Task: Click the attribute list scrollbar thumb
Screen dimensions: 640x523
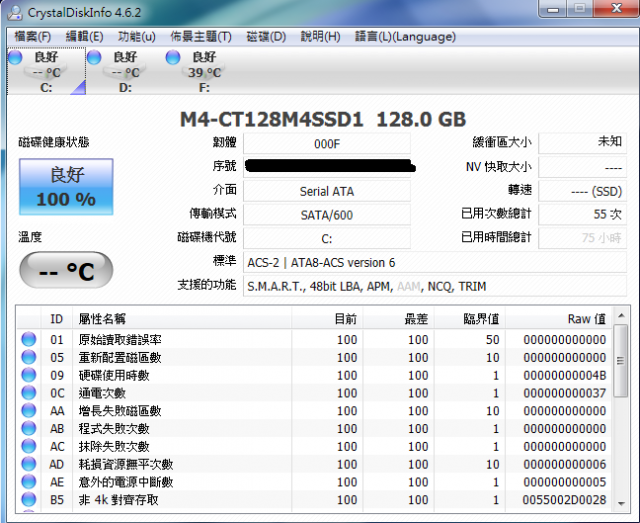Action: click(x=621, y=361)
